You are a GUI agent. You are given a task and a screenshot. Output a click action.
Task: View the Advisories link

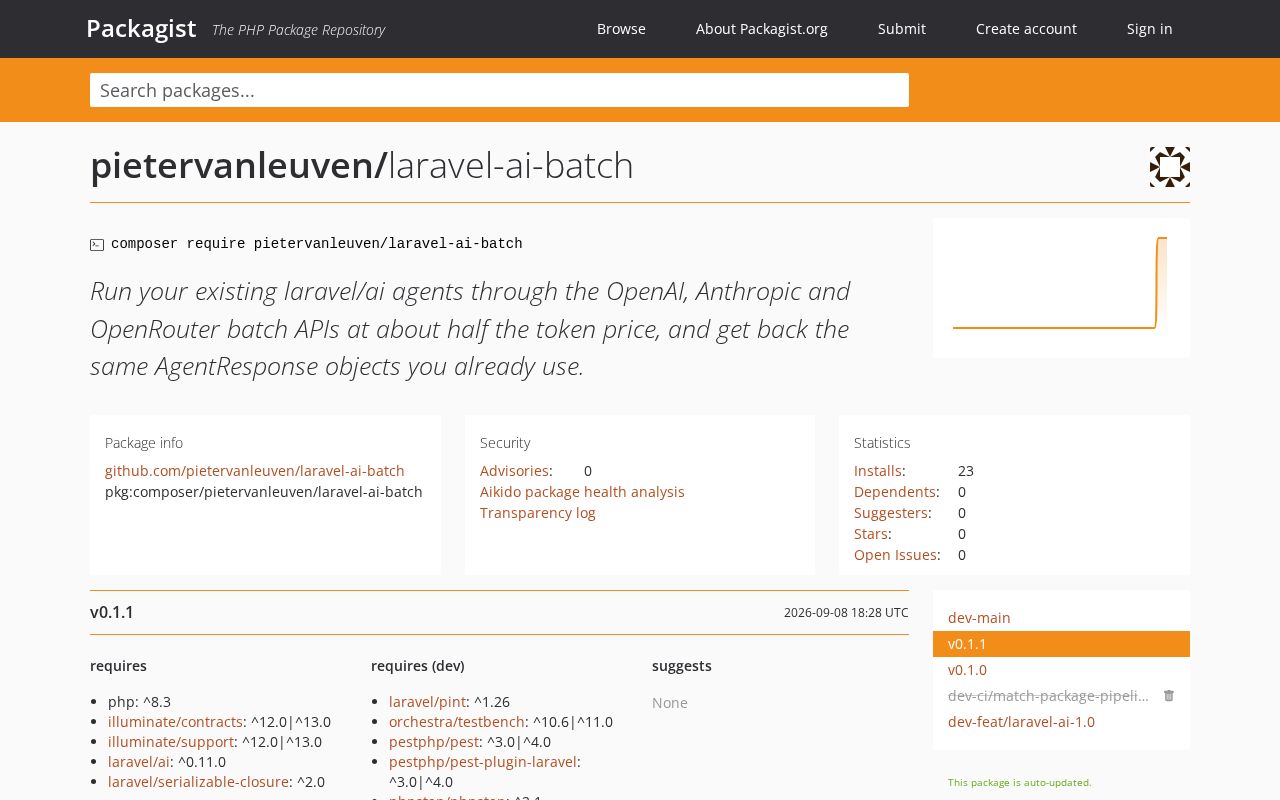(x=514, y=471)
